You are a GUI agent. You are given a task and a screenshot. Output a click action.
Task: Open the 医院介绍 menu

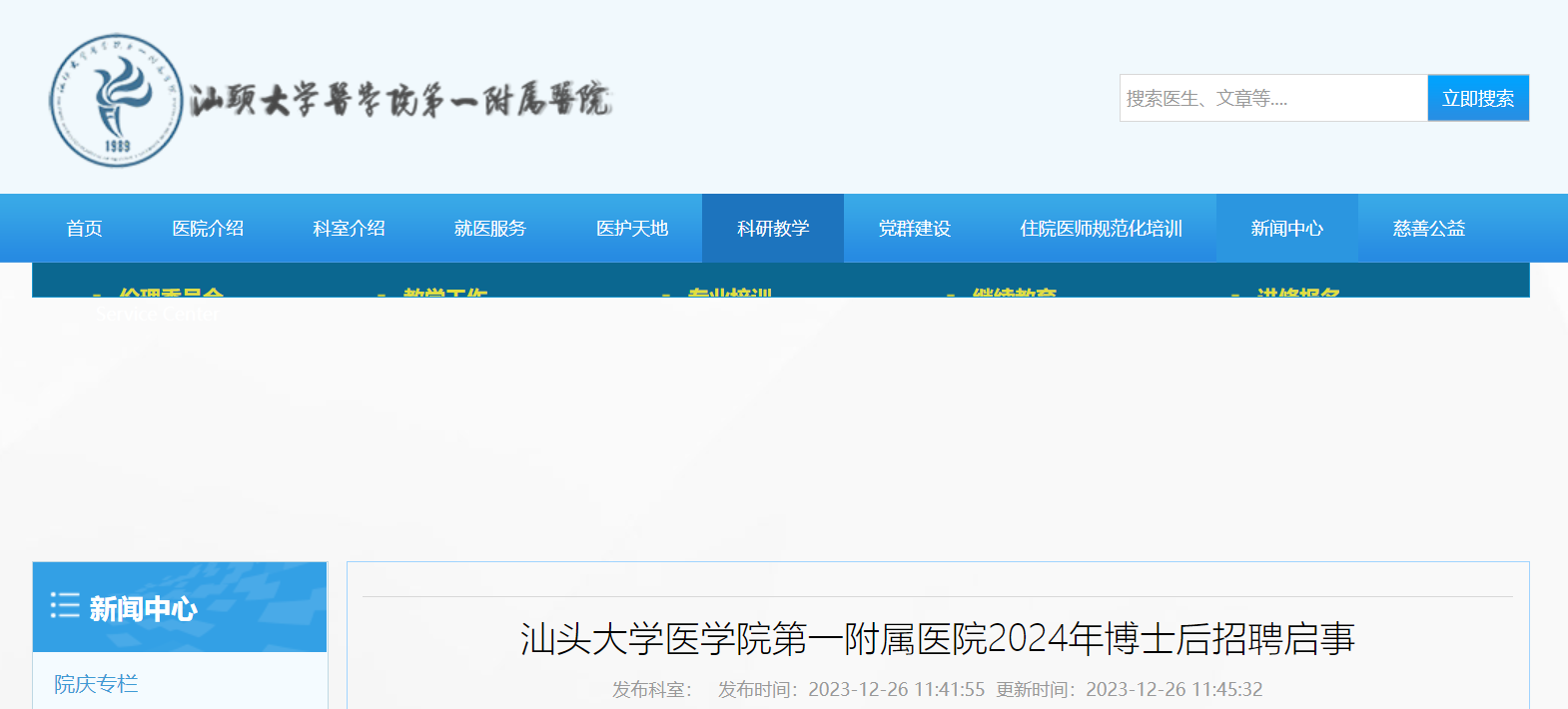(208, 229)
